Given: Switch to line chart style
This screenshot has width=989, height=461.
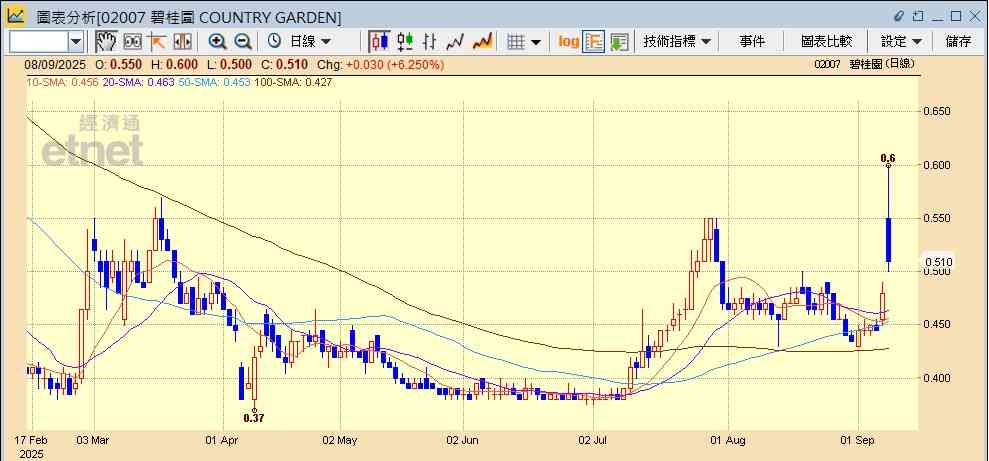Looking at the screenshot, I should pos(455,42).
